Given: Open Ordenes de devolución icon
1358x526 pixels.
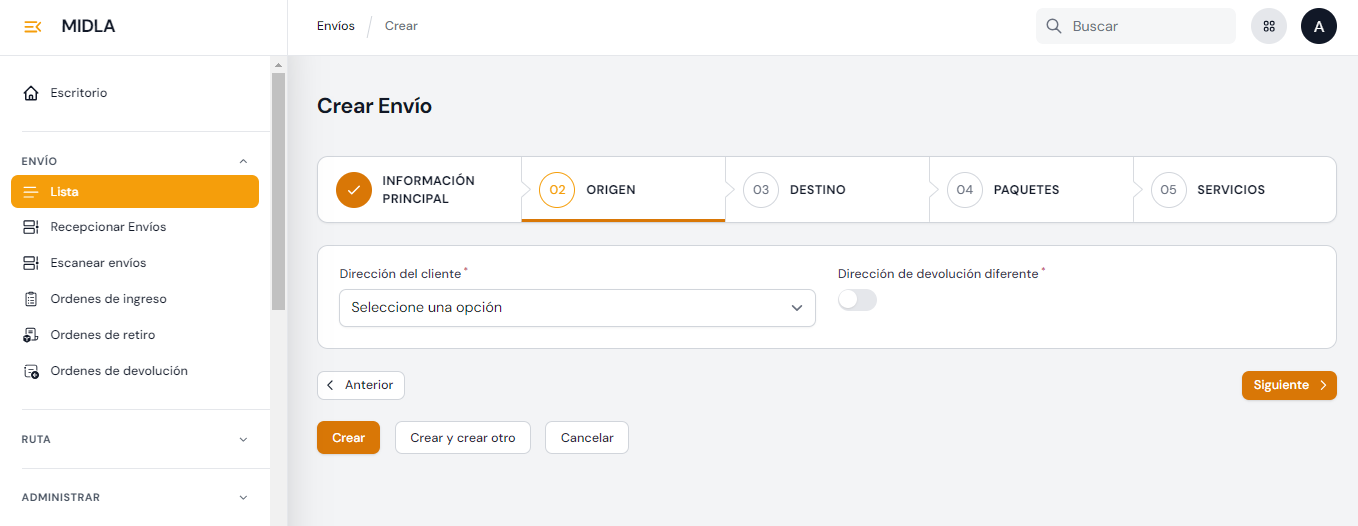Looking at the screenshot, I should pyautogui.click(x=30, y=371).
